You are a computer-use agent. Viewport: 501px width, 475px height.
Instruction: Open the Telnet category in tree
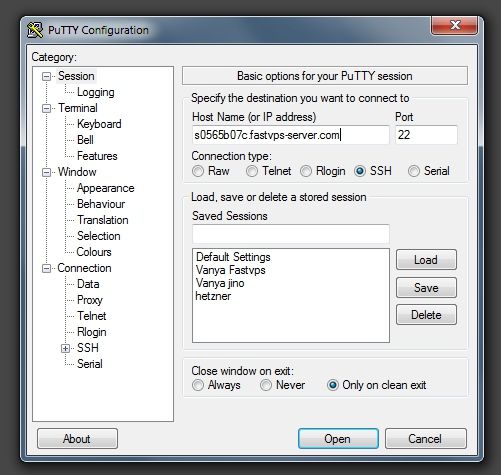point(92,316)
